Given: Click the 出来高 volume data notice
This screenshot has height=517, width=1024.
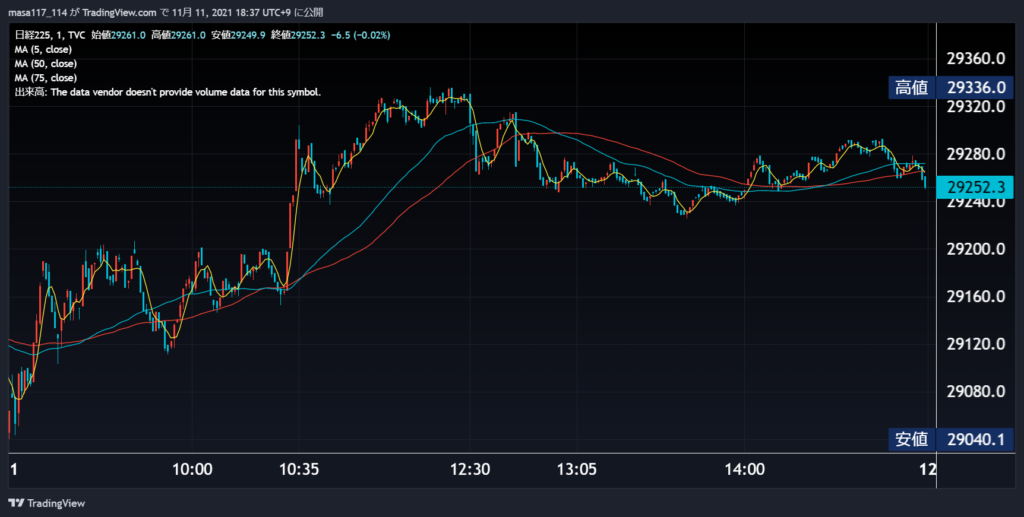Looking at the screenshot, I should 168,93.
